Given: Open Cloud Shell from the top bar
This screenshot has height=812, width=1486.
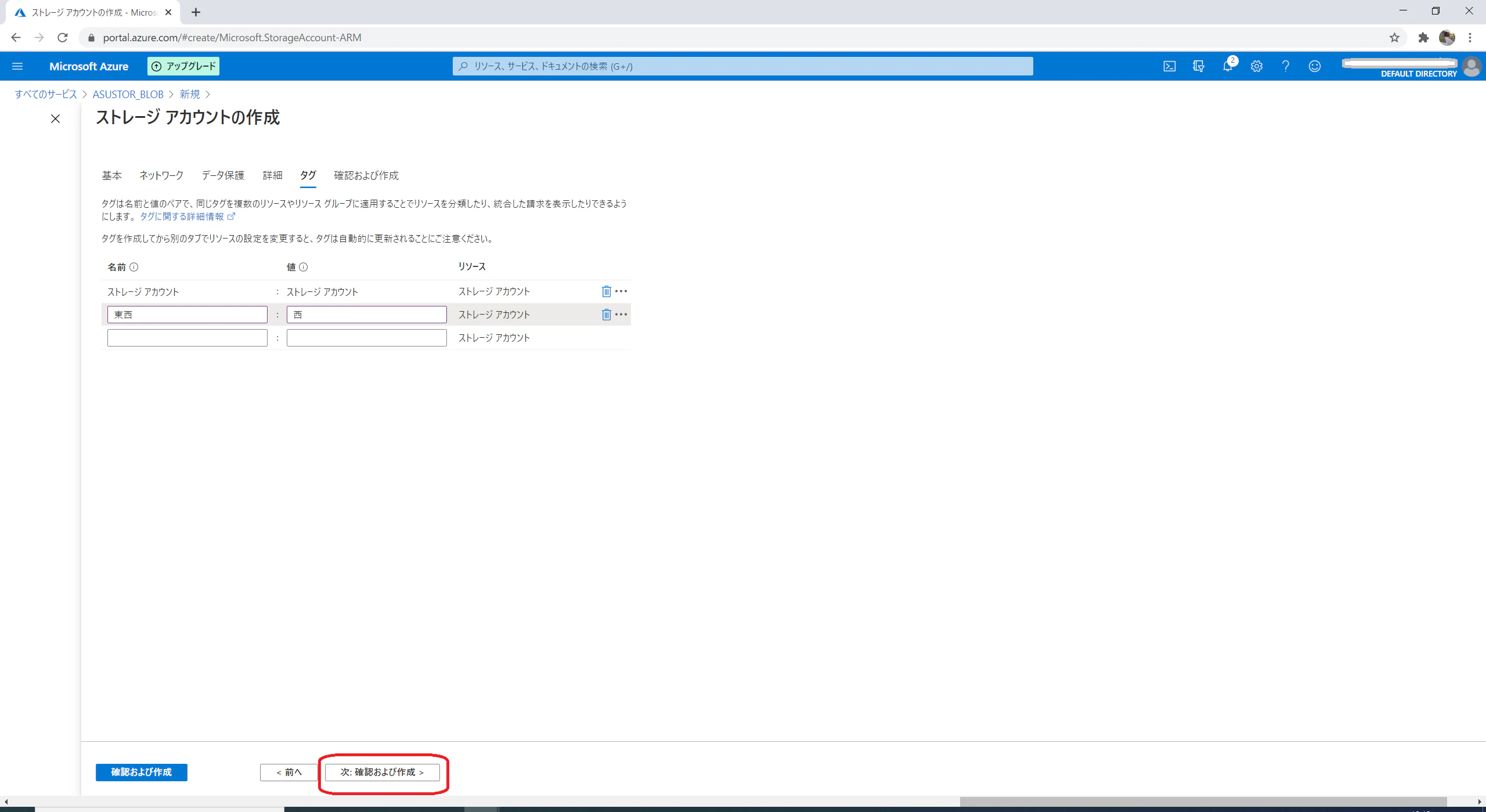Looking at the screenshot, I should (x=1170, y=66).
